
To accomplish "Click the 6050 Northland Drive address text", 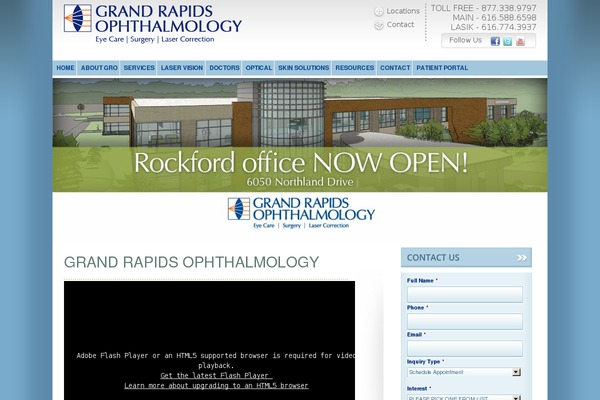I will pos(300,182).
